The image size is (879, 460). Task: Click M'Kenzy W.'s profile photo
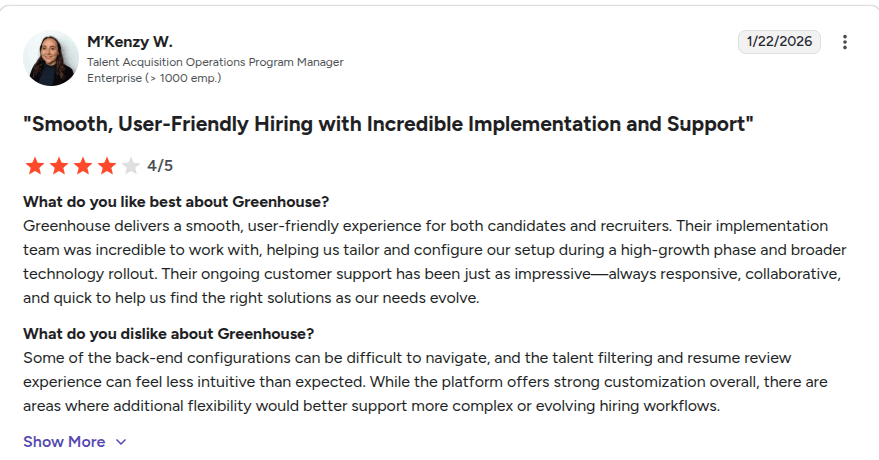point(51,58)
